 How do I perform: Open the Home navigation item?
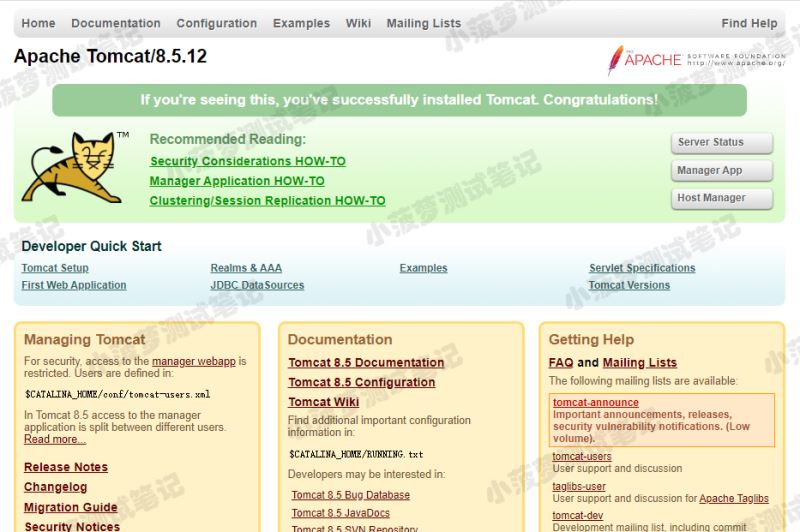click(38, 23)
